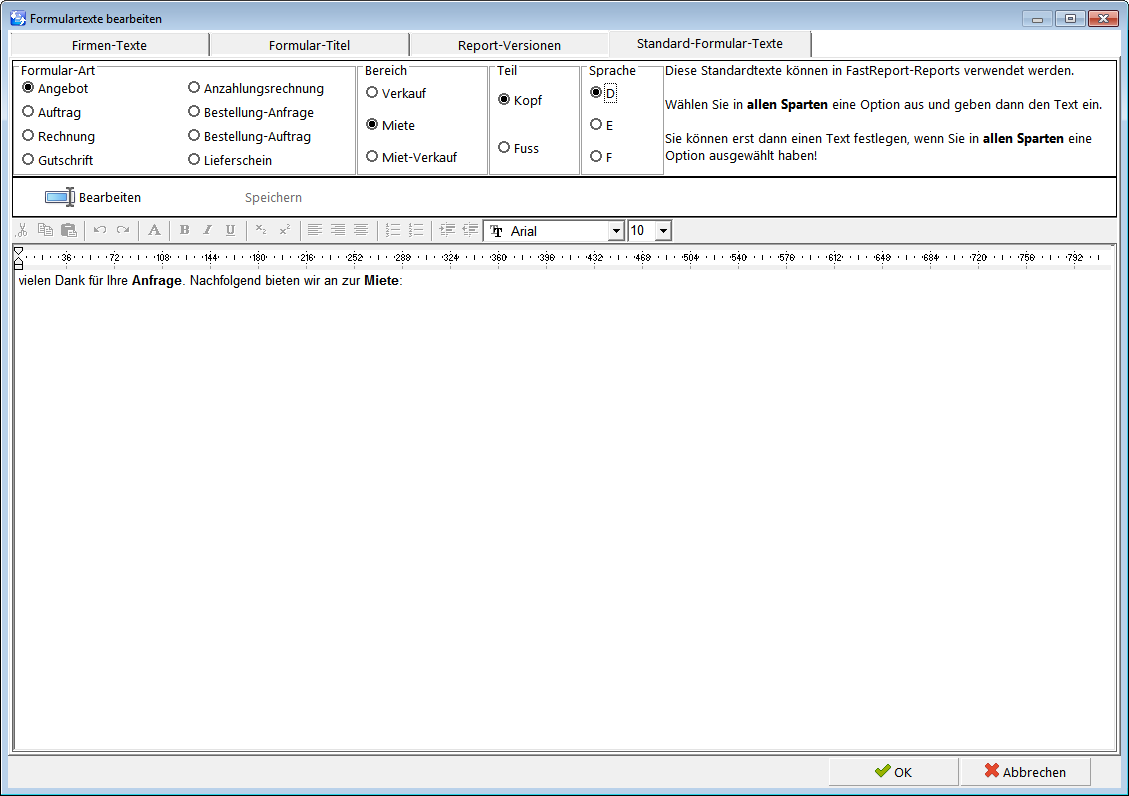Screen dimensions: 1129x796
Task: Select Gutschrift form type
Action: pyautogui.click(x=58, y=159)
